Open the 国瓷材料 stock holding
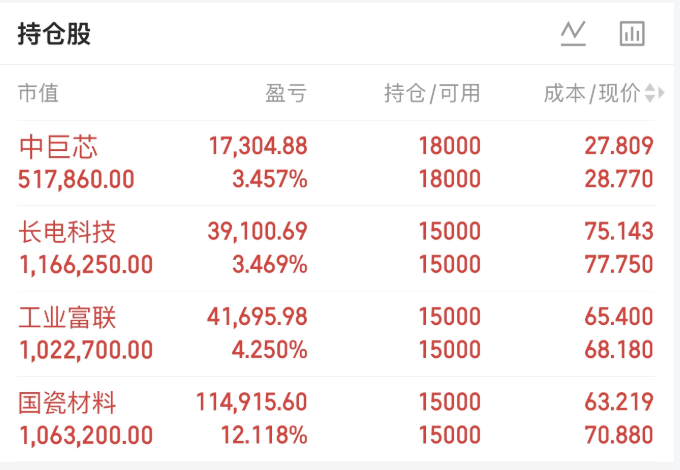The height and width of the screenshot is (470, 680). [x=336, y=419]
